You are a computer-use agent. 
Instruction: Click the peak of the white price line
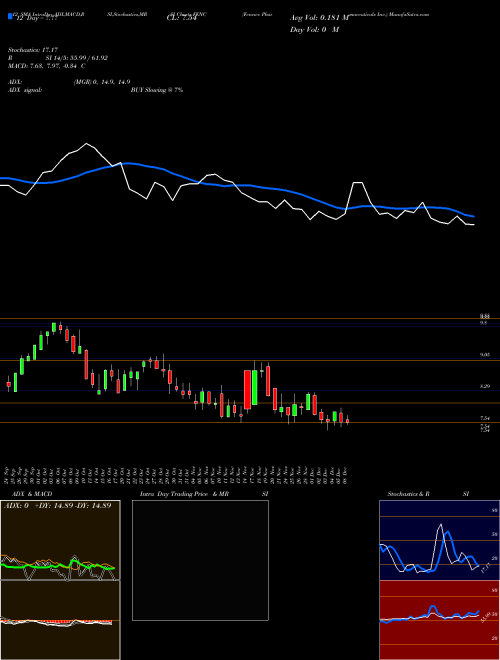[x=87, y=144]
